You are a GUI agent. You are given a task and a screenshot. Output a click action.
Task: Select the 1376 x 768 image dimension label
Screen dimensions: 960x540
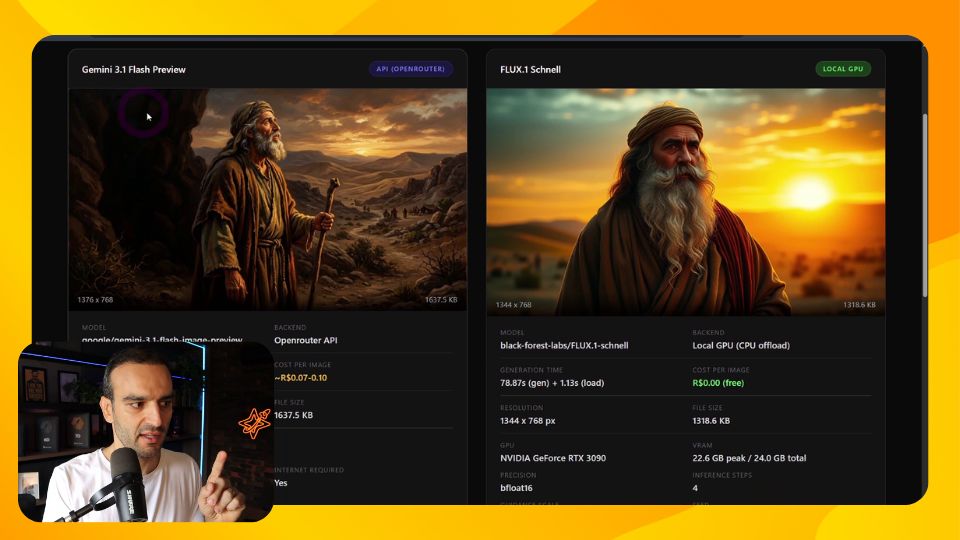click(x=95, y=300)
